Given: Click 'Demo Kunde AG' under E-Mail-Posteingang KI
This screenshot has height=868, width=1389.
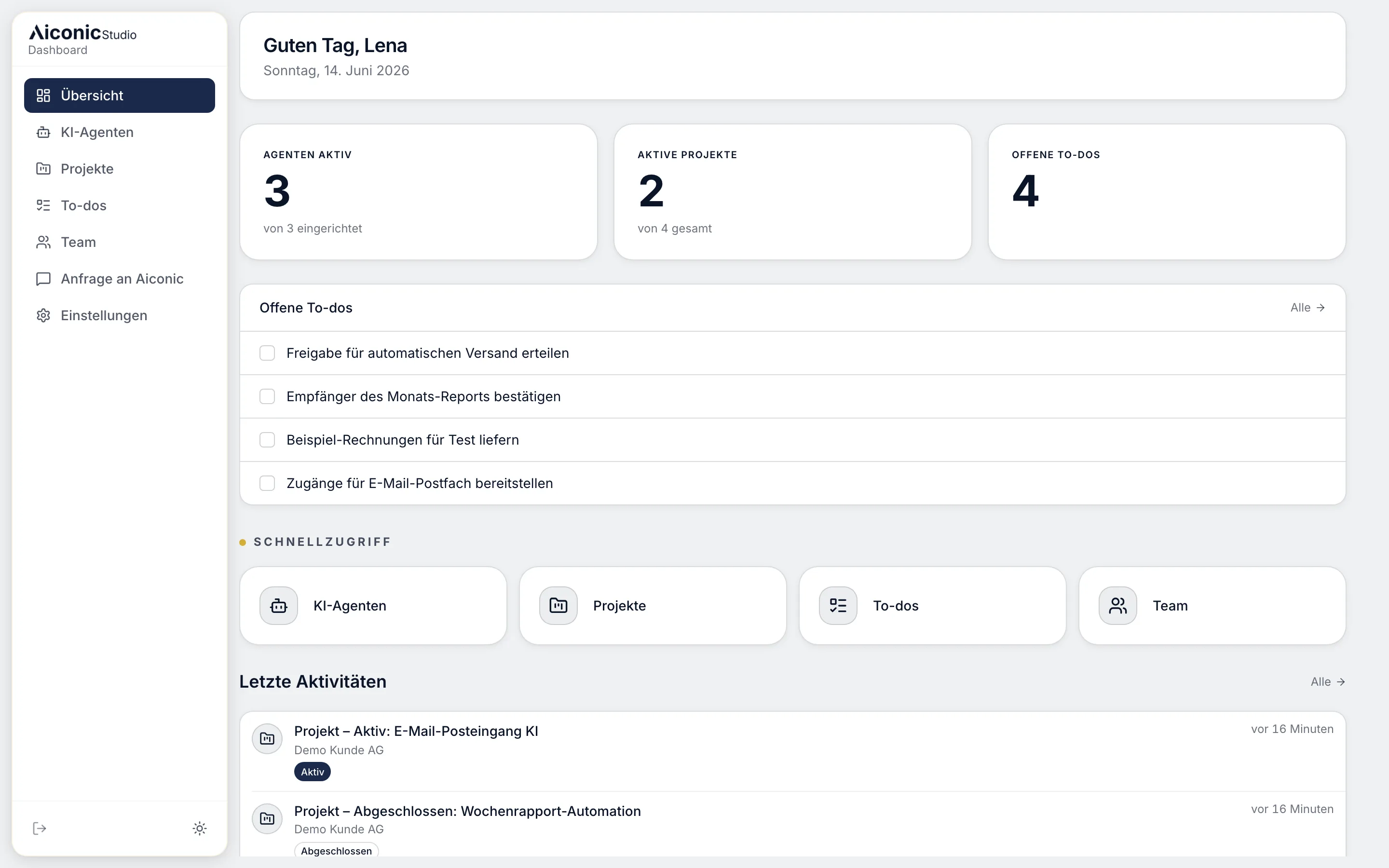Looking at the screenshot, I should click(339, 750).
